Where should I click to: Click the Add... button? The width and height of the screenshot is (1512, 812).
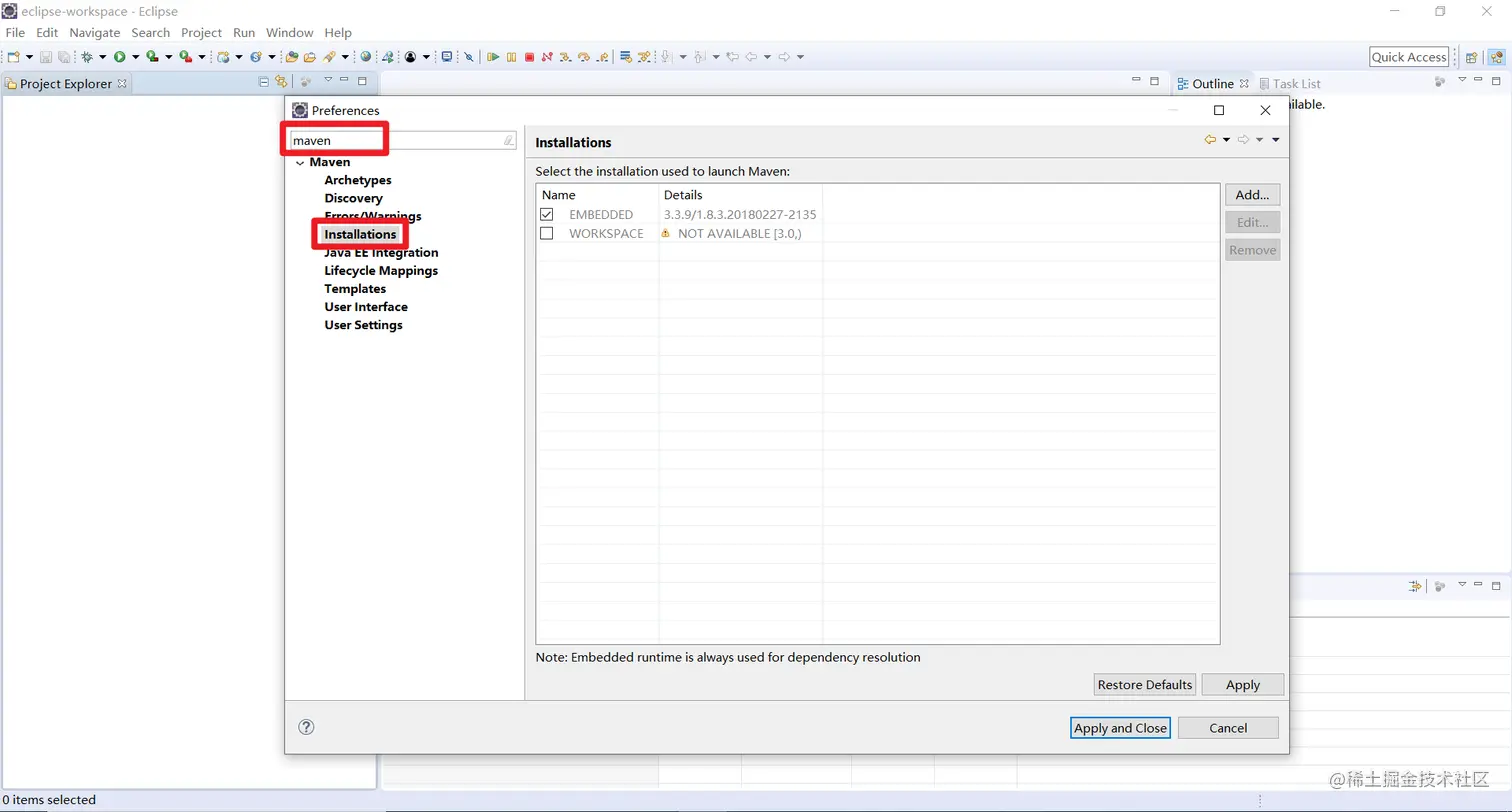[1252, 195]
